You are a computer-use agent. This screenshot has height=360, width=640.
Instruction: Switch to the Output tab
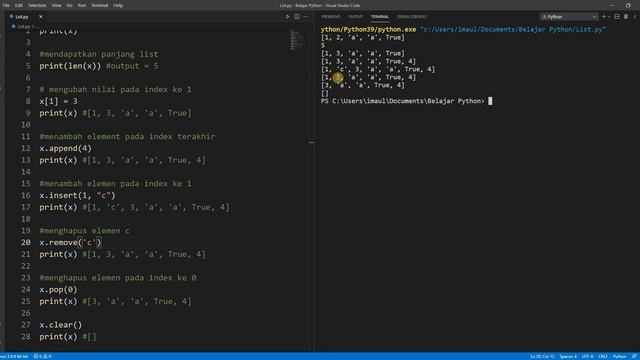tap(355, 17)
